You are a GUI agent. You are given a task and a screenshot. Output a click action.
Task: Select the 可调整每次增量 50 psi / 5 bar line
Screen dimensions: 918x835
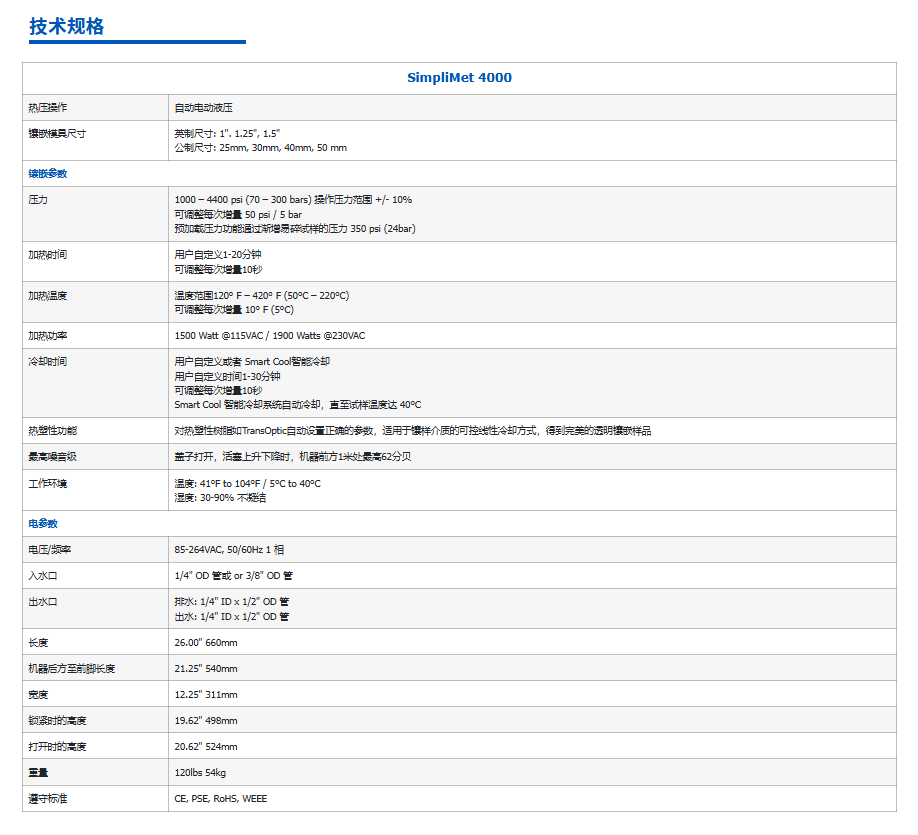(238, 214)
